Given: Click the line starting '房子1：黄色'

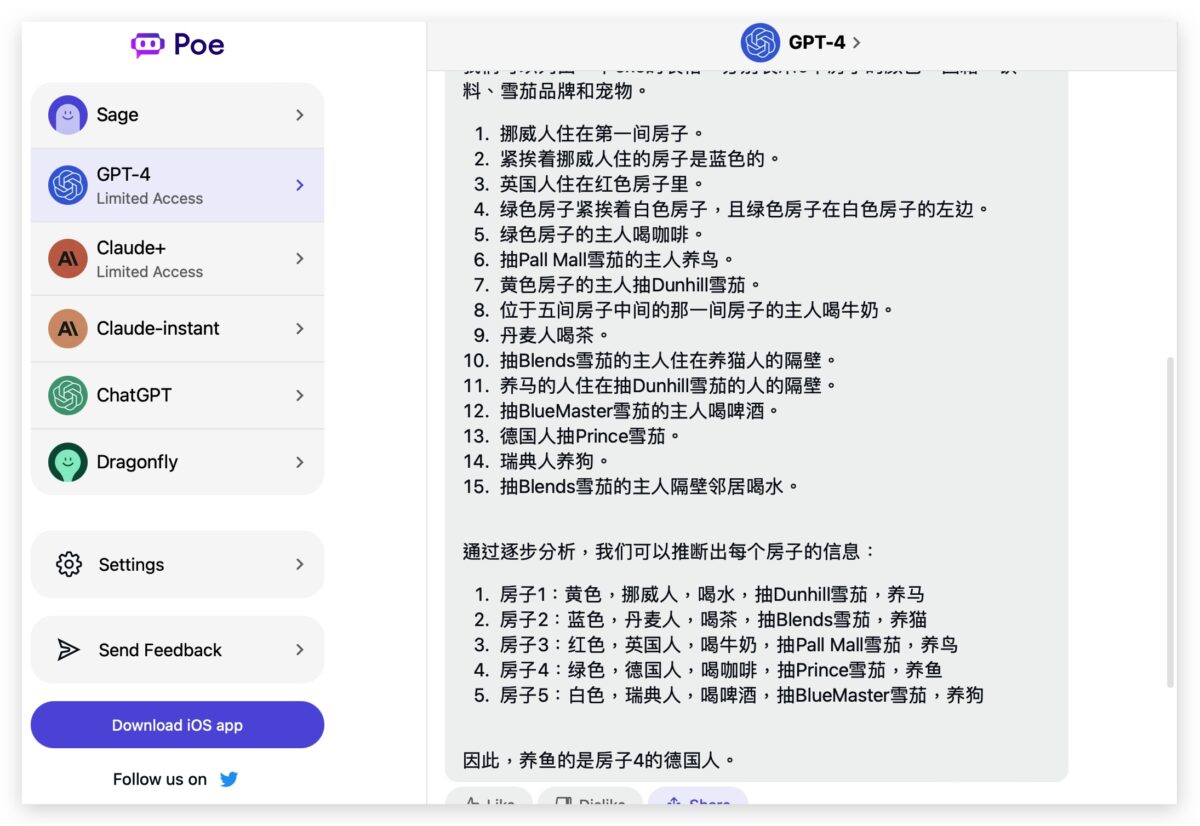Looking at the screenshot, I should pyautogui.click(x=712, y=594).
